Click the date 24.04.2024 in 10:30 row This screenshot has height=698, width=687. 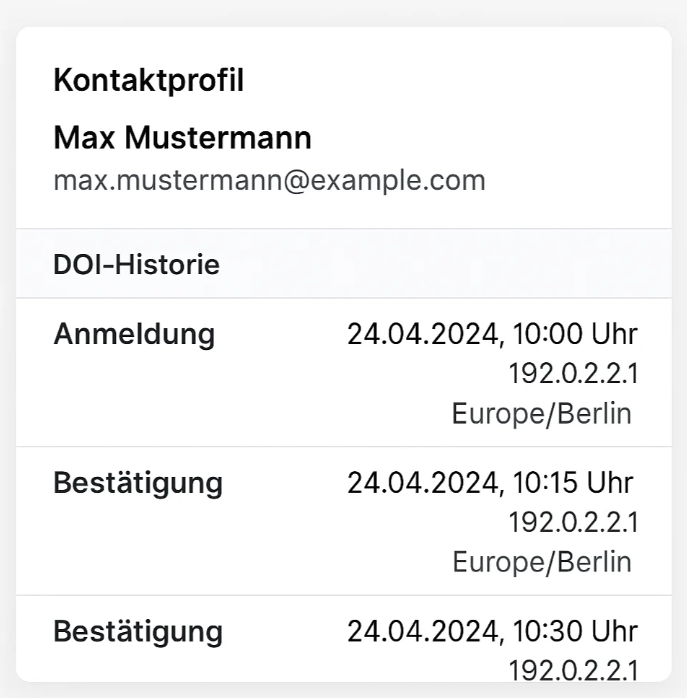tap(425, 631)
